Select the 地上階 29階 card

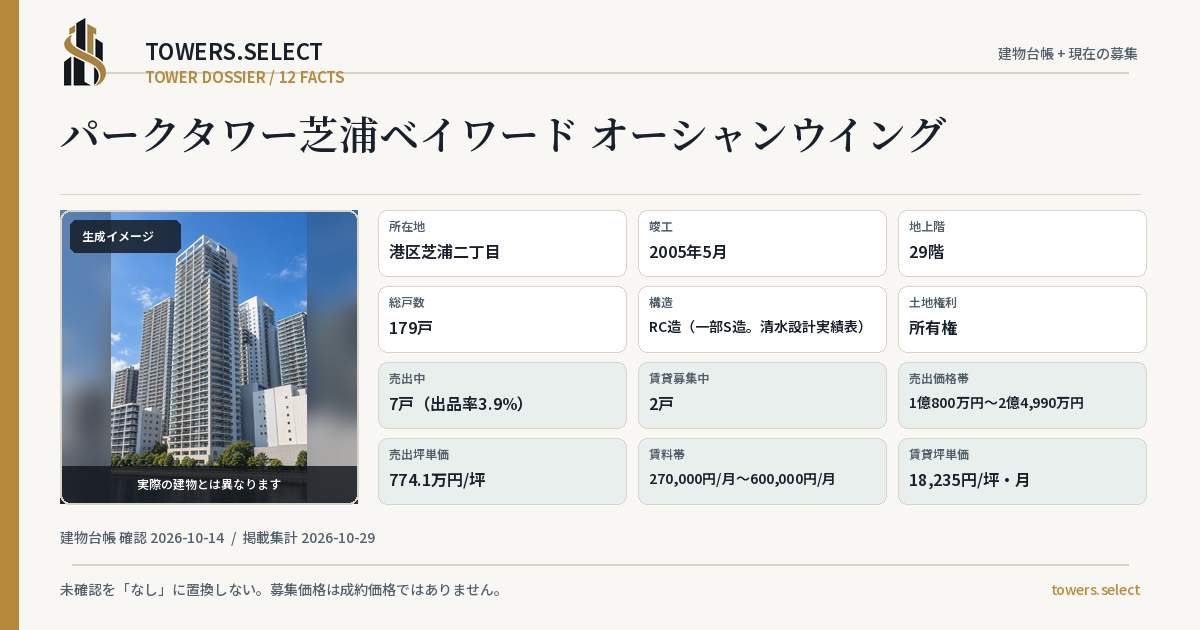pos(1022,243)
